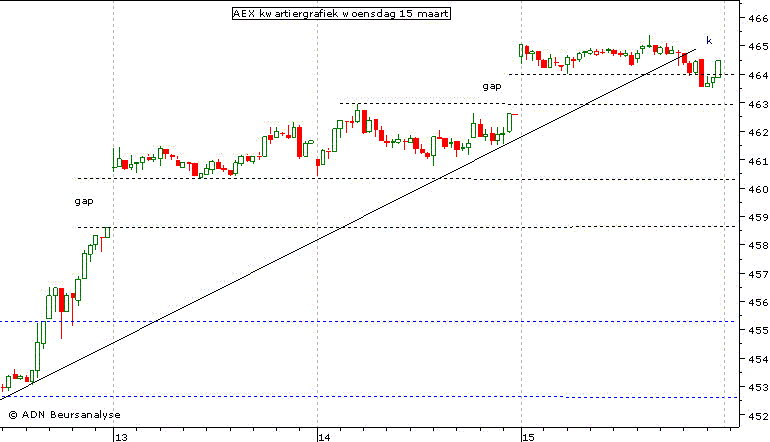Click the '14' date label on the time axis

(325, 437)
